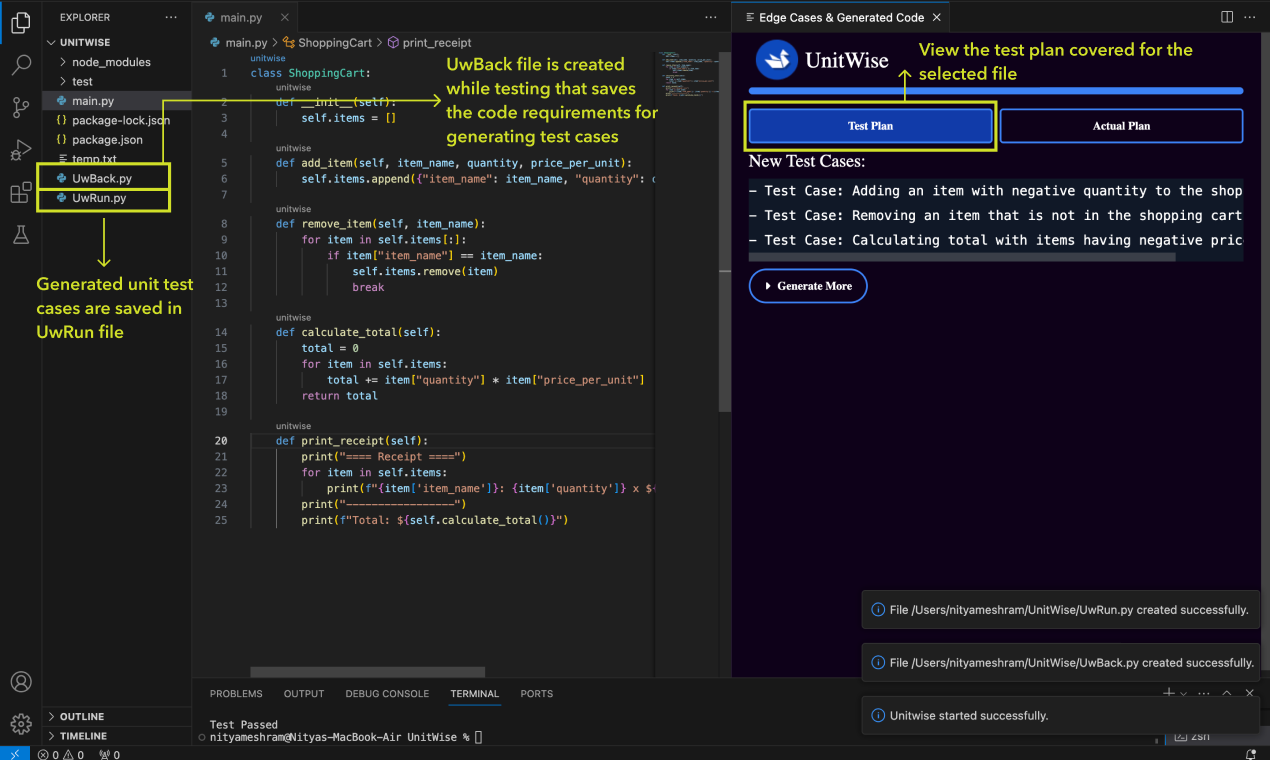Open notifications bell in status bar

[x=1251, y=754]
